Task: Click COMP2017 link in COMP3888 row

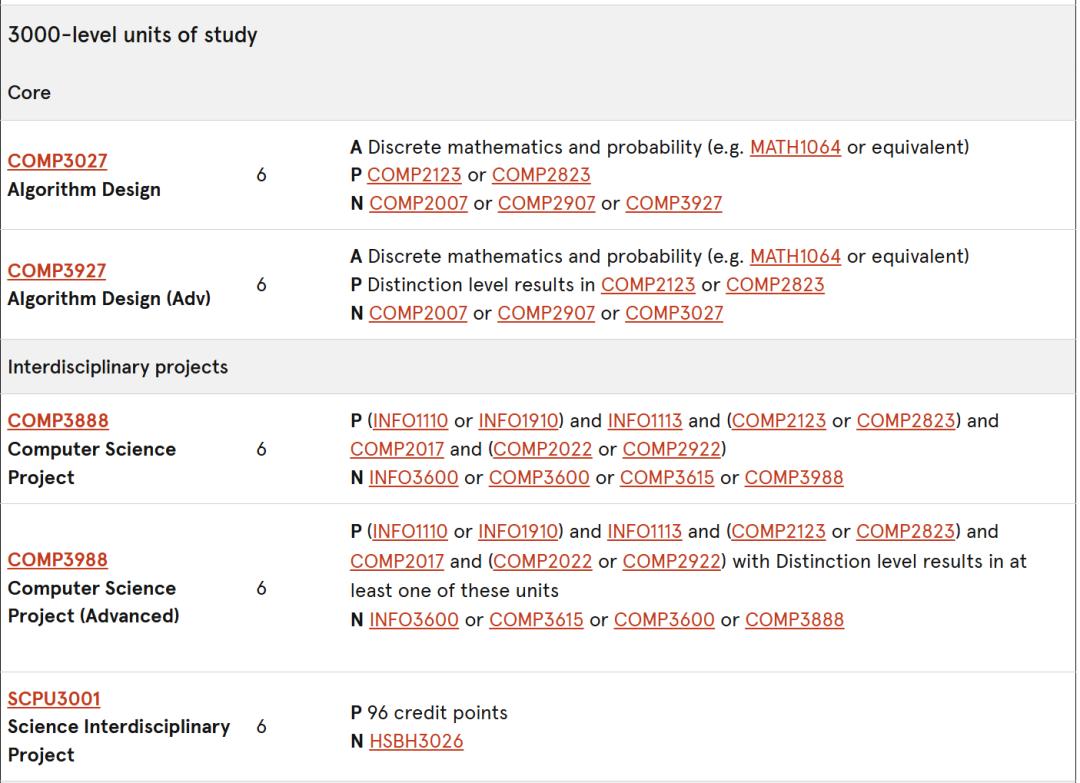Action: [397, 449]
